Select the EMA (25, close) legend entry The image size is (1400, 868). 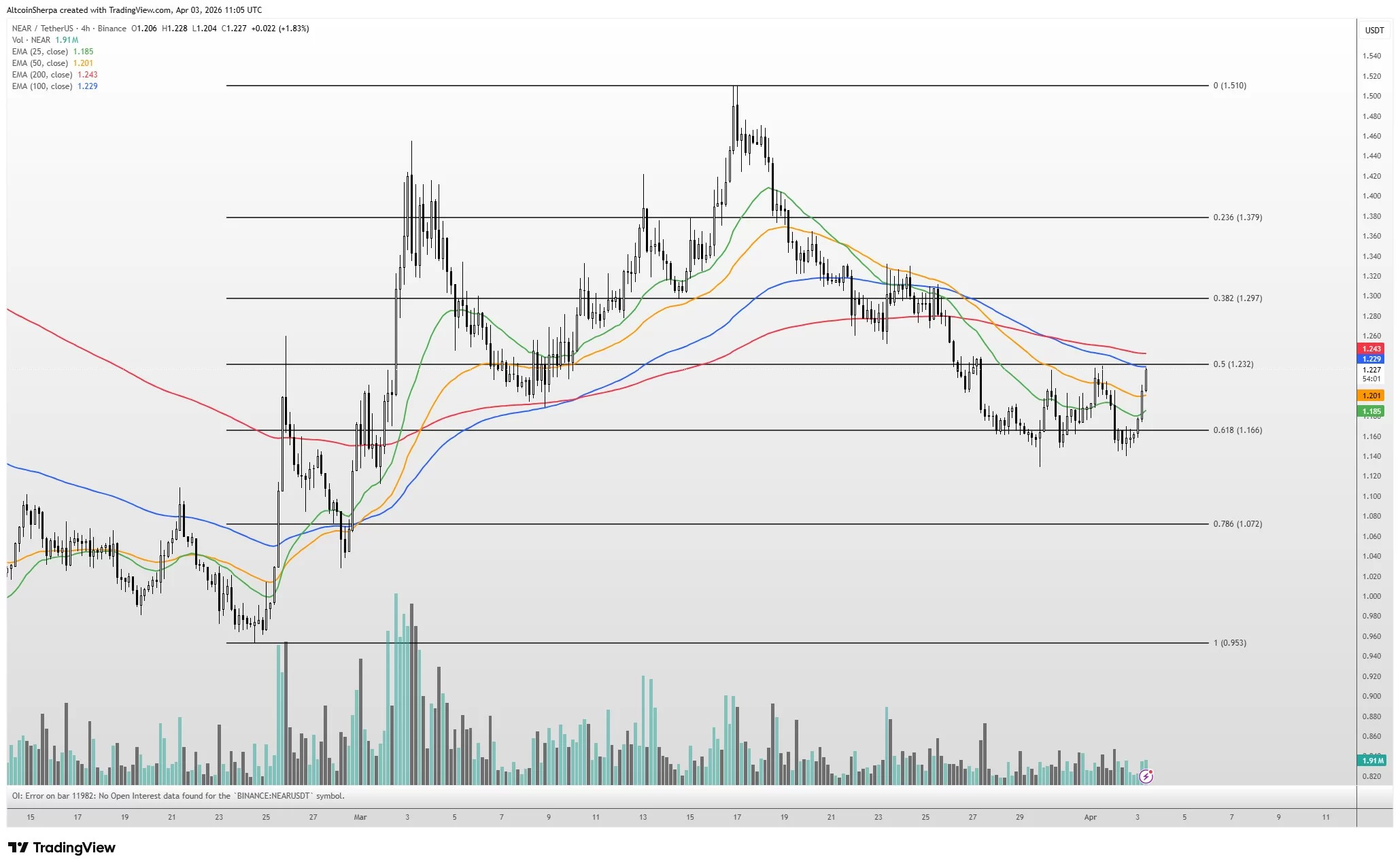click(x=39, y=52)
